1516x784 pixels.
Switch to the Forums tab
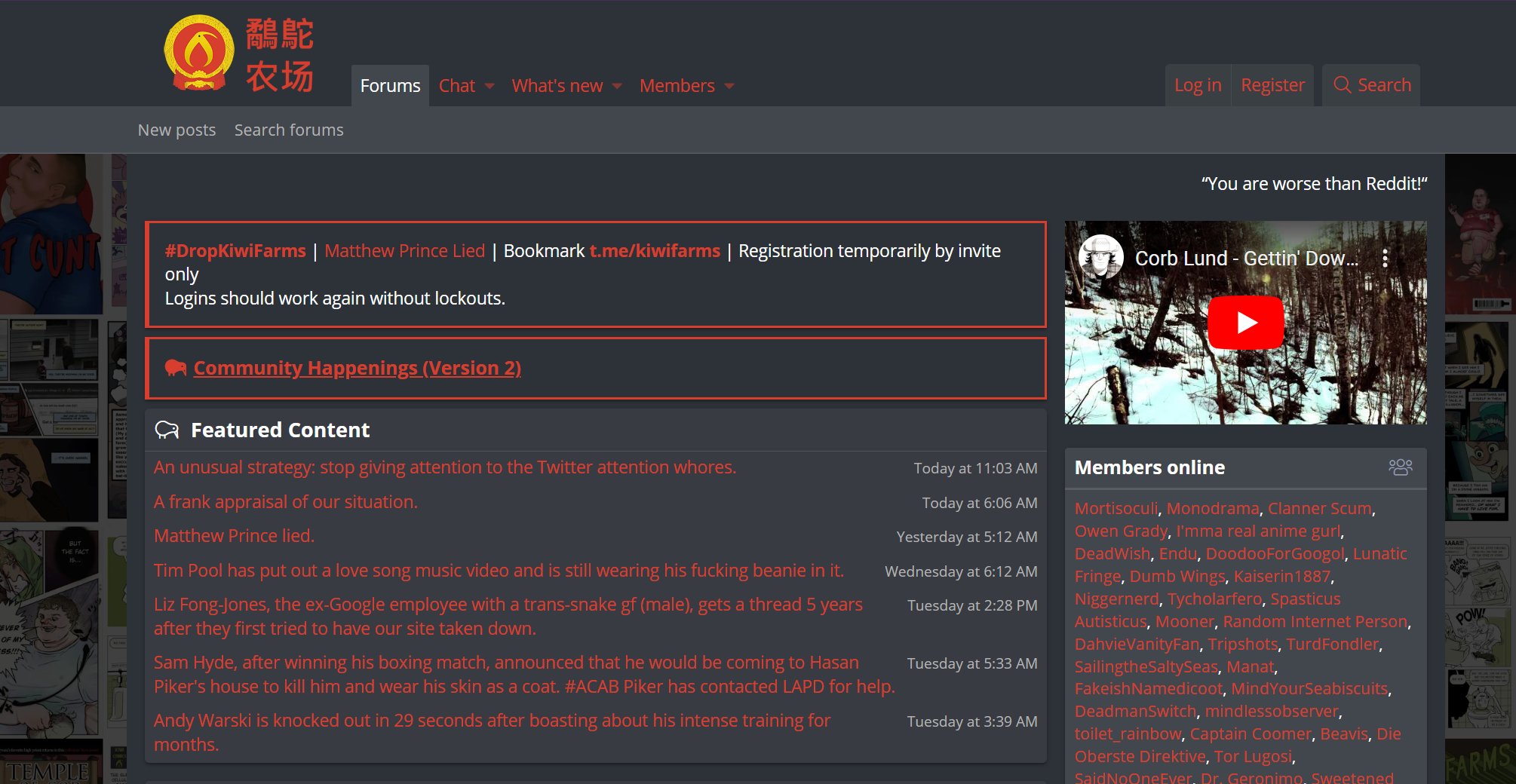[390, 86]
